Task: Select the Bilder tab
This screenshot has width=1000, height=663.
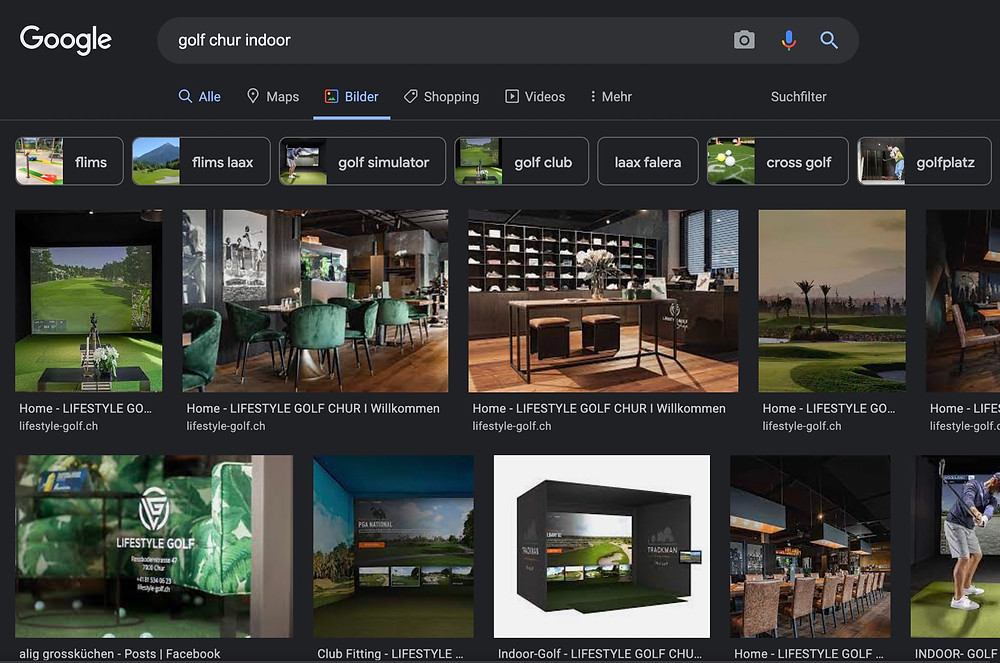Action: (351, 96)
